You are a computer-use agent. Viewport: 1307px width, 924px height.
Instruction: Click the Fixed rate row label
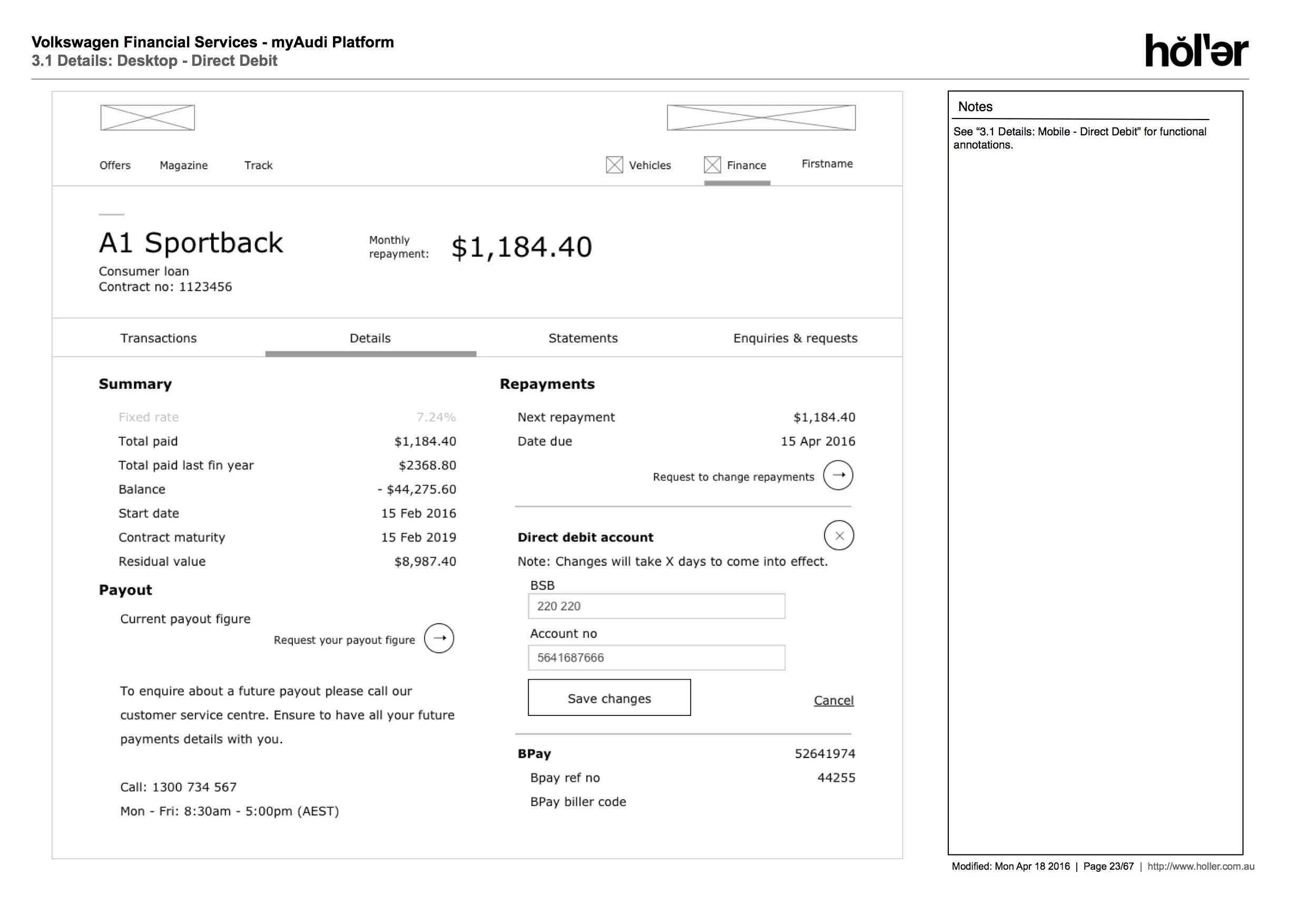point(149,417)
